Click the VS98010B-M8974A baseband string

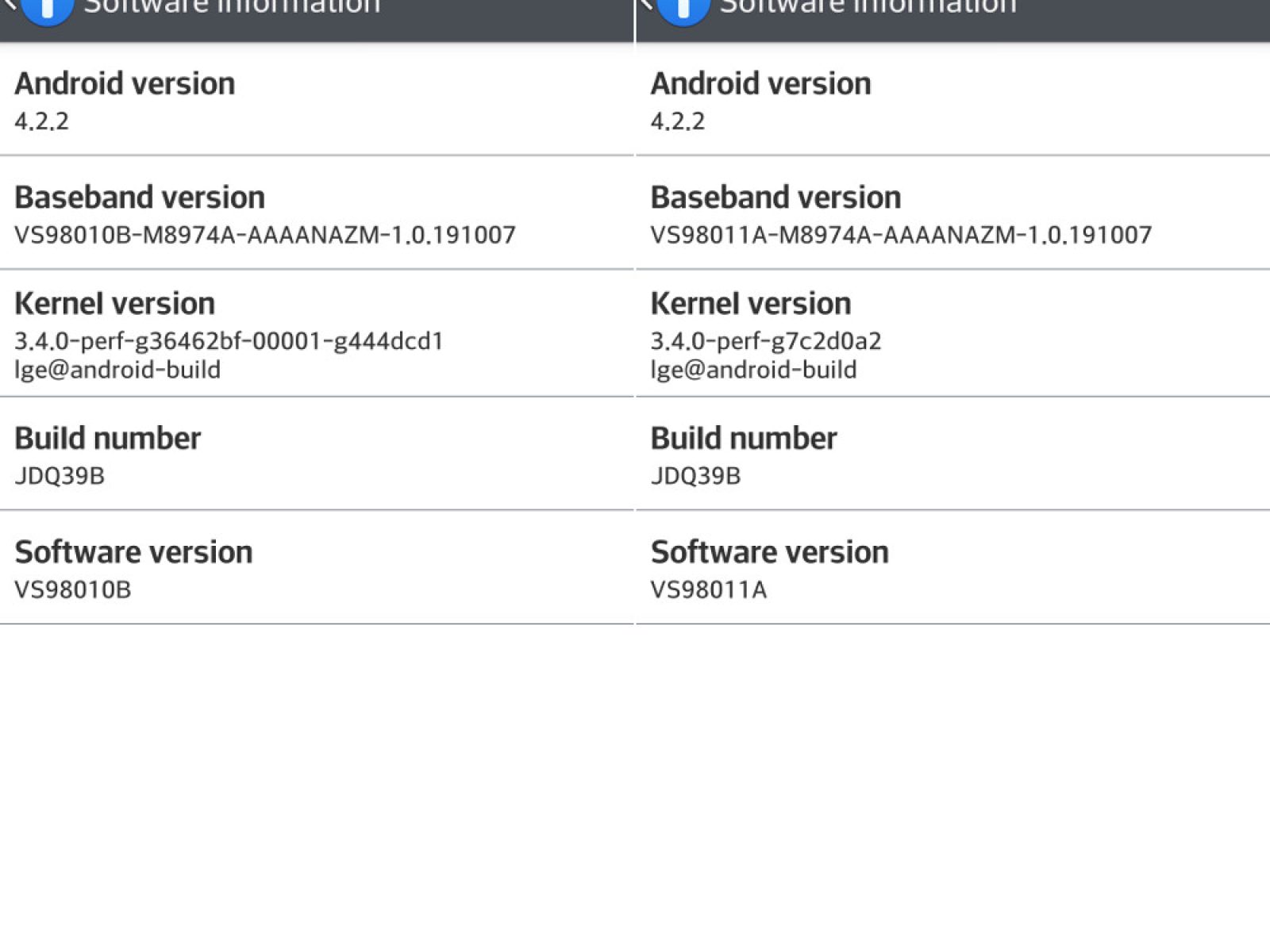coord(265,235)
